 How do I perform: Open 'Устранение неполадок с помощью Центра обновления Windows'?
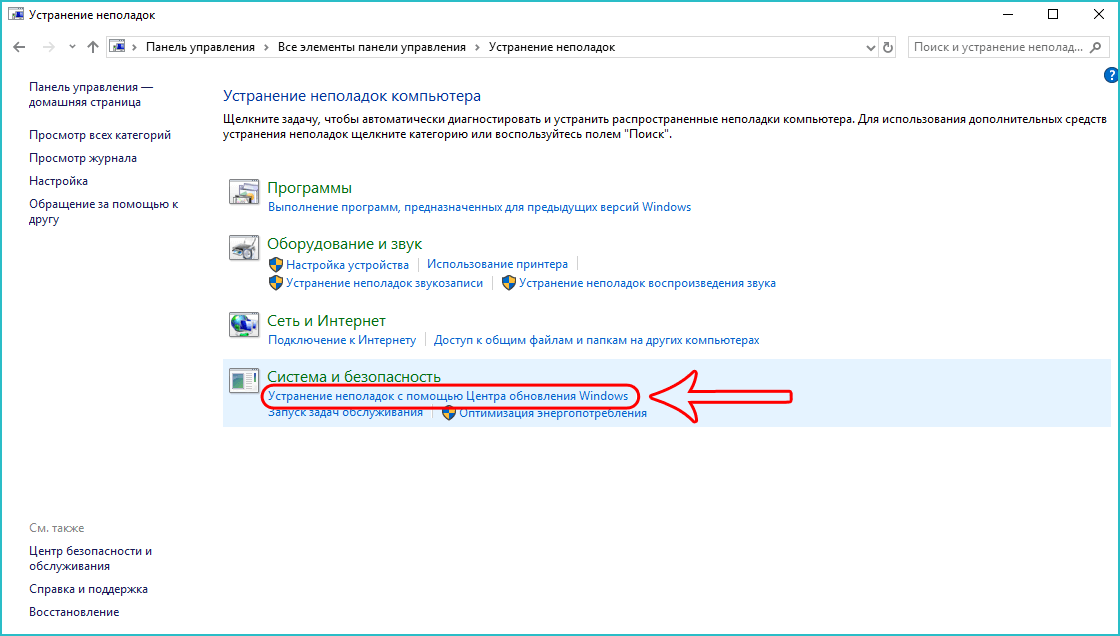point(448,396)
